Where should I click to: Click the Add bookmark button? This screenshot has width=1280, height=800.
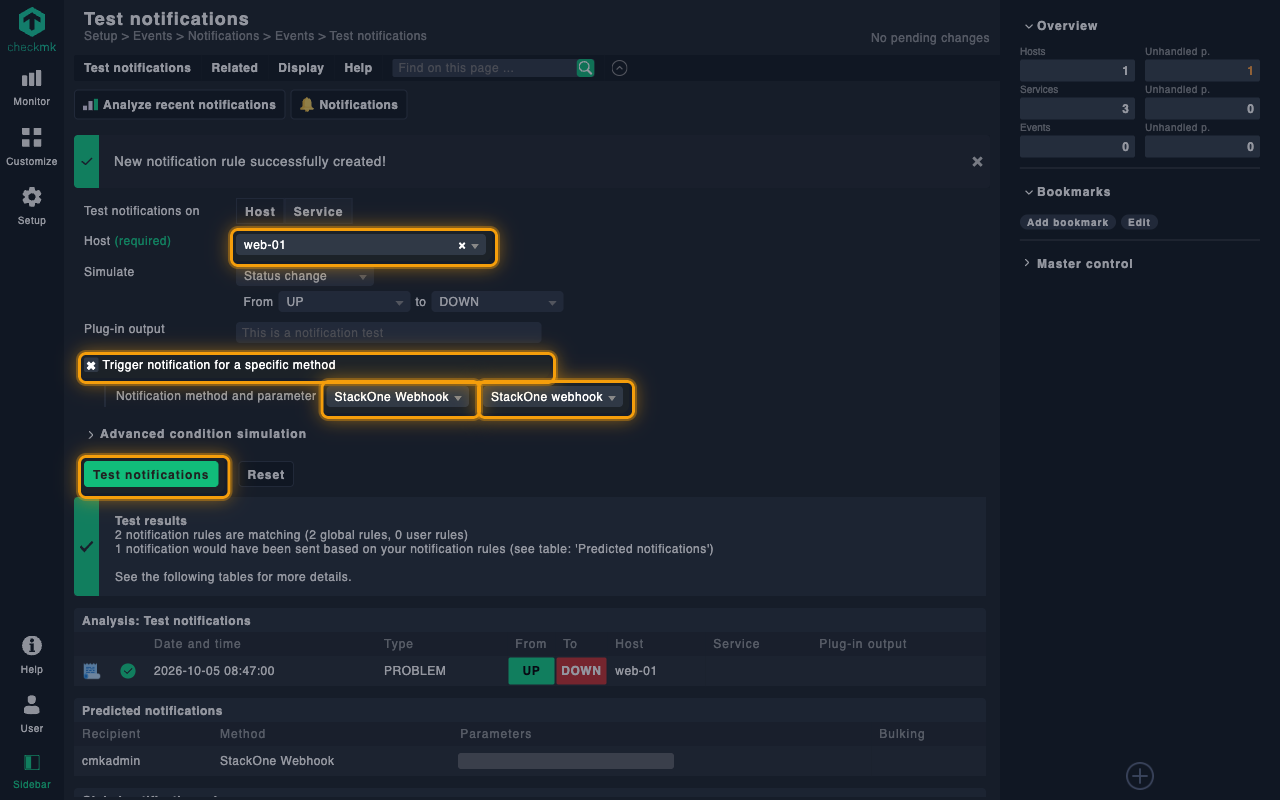coord(1068,222)
